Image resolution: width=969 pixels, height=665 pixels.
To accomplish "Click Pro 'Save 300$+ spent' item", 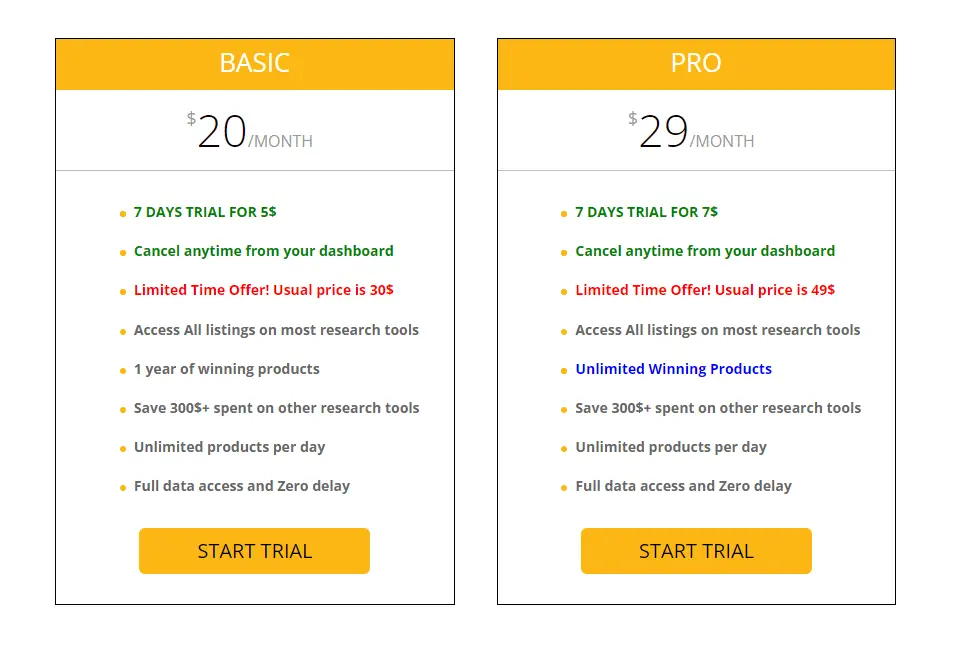I will (718, 408).
